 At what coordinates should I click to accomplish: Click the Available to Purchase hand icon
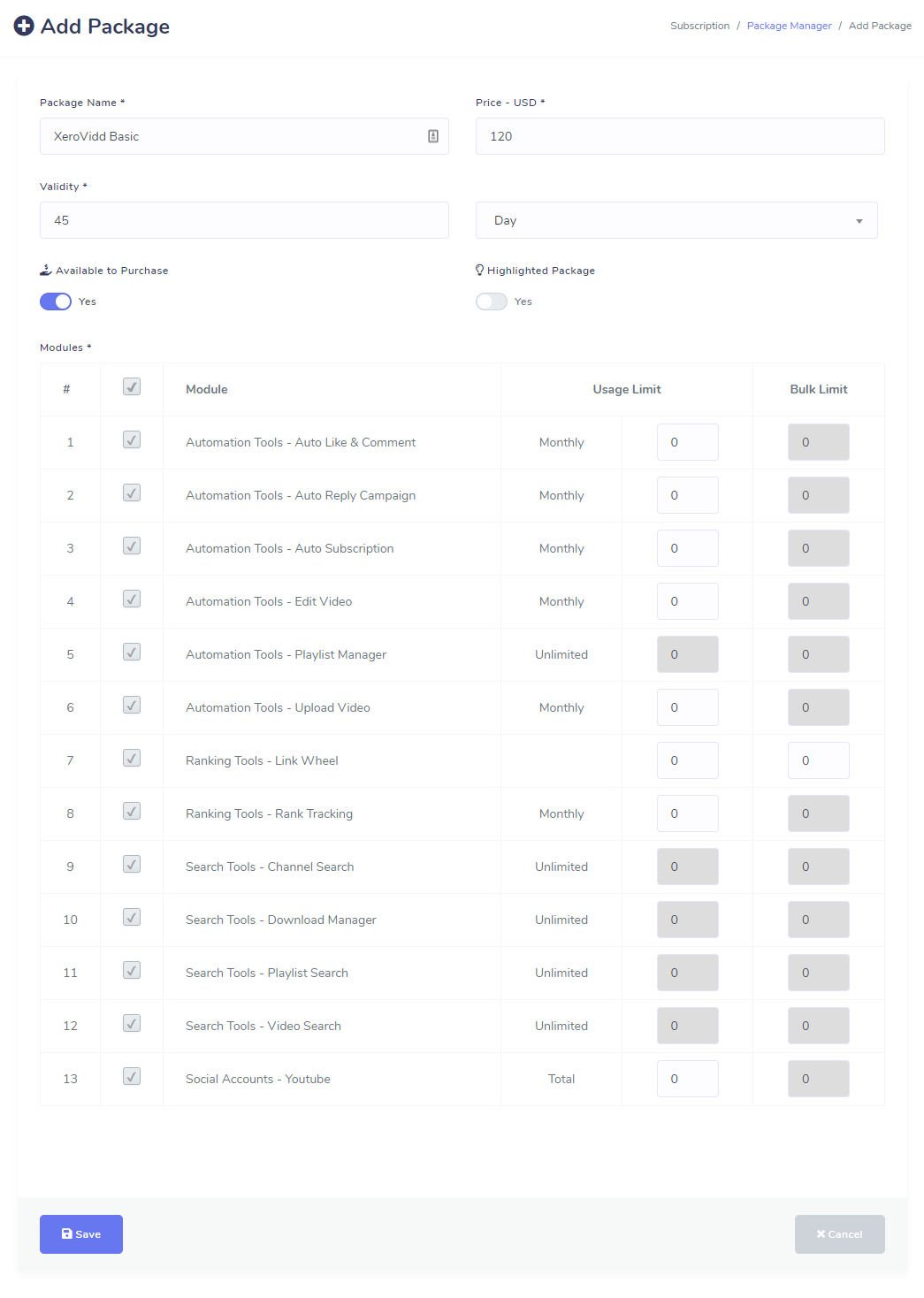coord(46,271)
